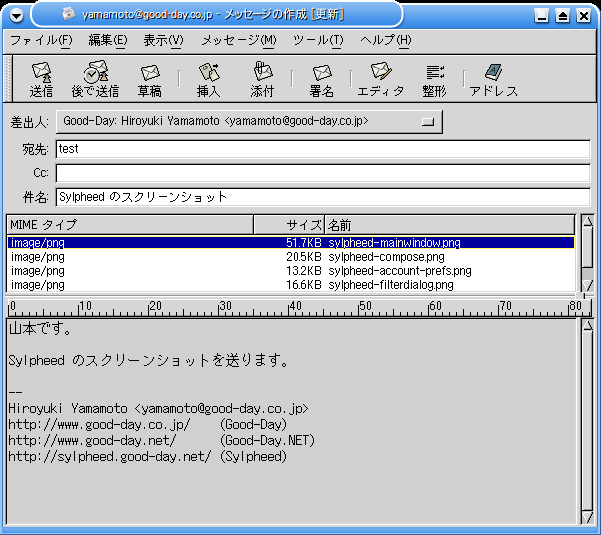
Task: Click in the 宛先 field containing test
Action: pyautogui.click(x=323, y=149)
